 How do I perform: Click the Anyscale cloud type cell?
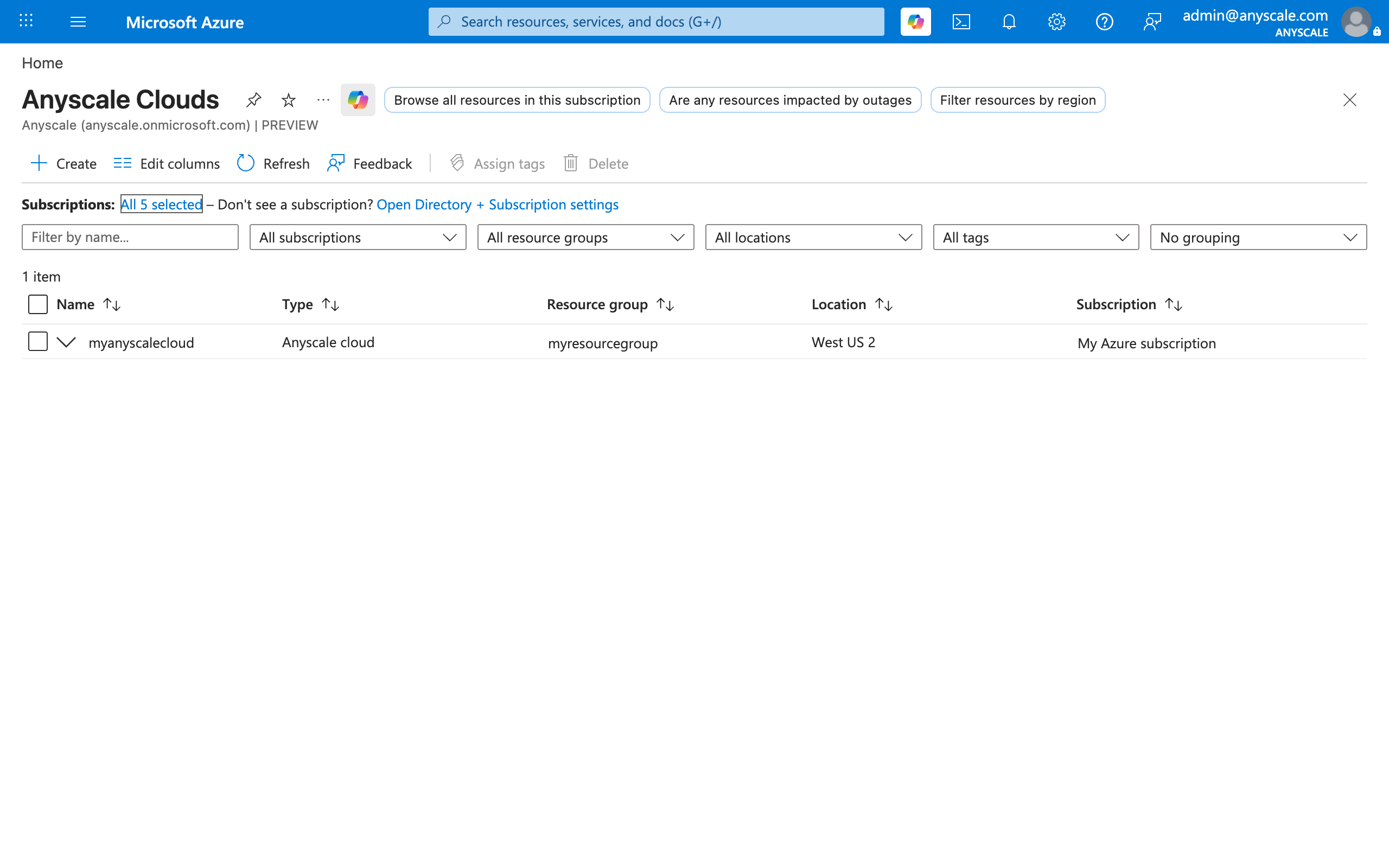tap(328, 342)
